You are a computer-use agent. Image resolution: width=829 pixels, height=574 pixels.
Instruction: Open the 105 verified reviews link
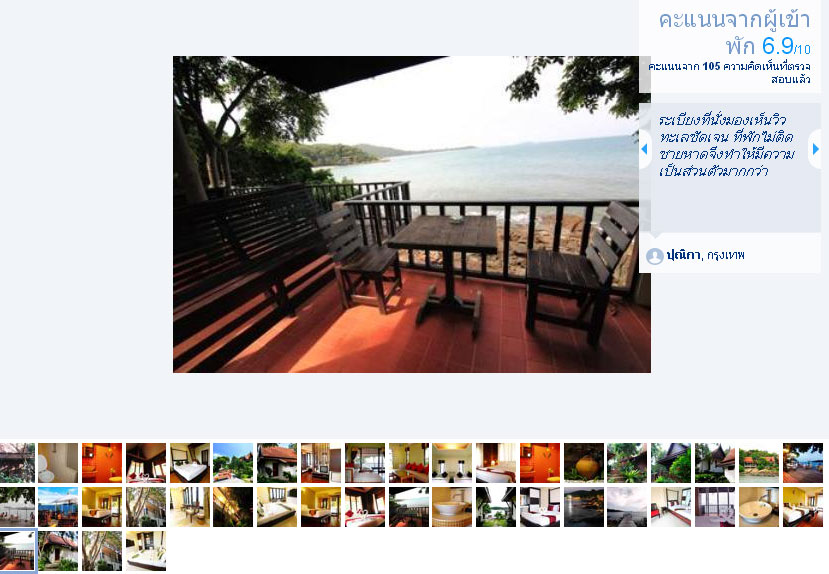(x=729, y=72)
